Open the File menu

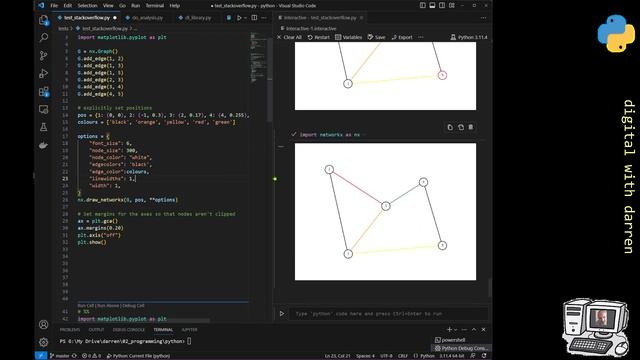coord(54,6)
